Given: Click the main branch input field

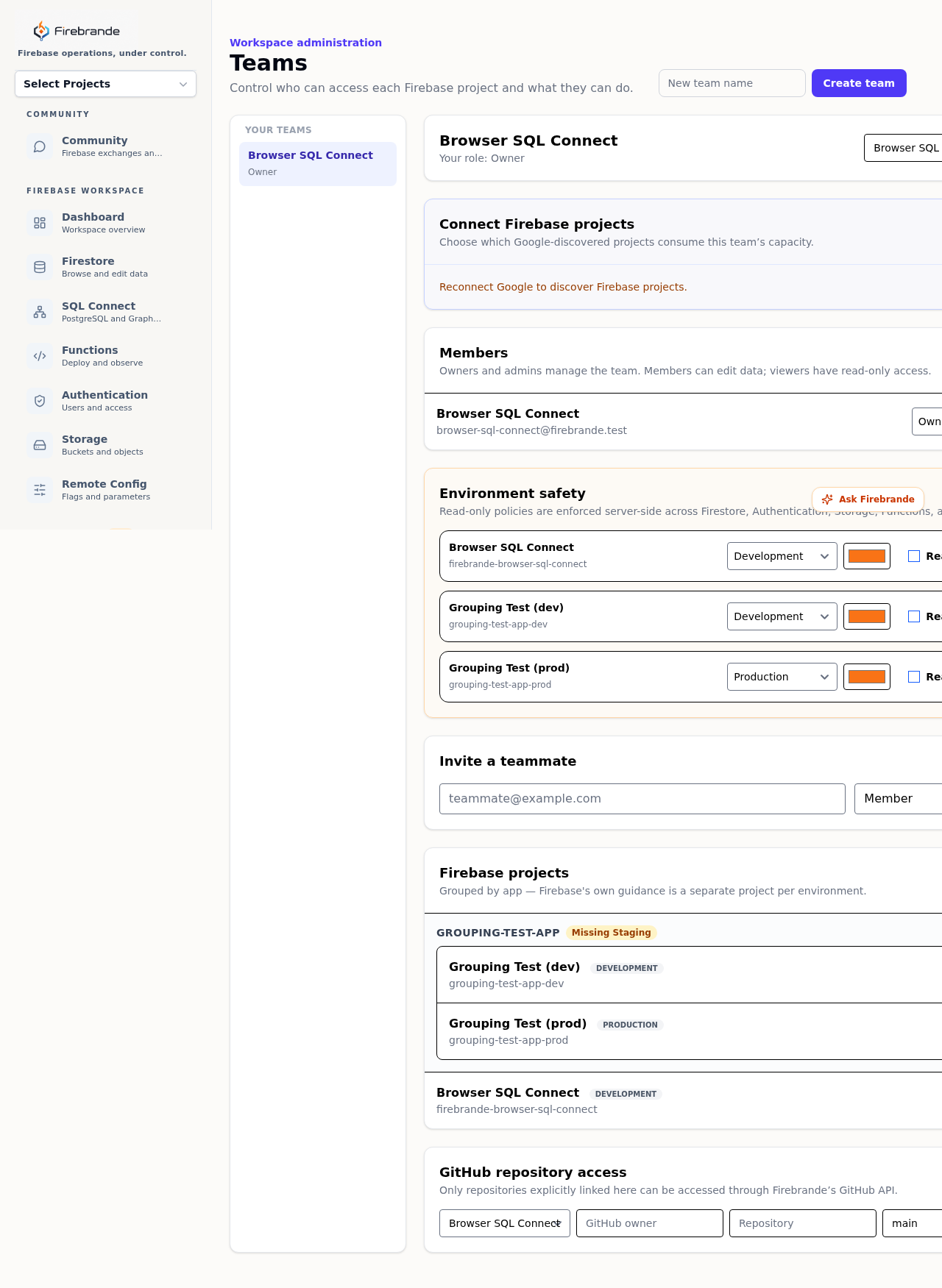Looking at the screenshot, I should 913,1223.
